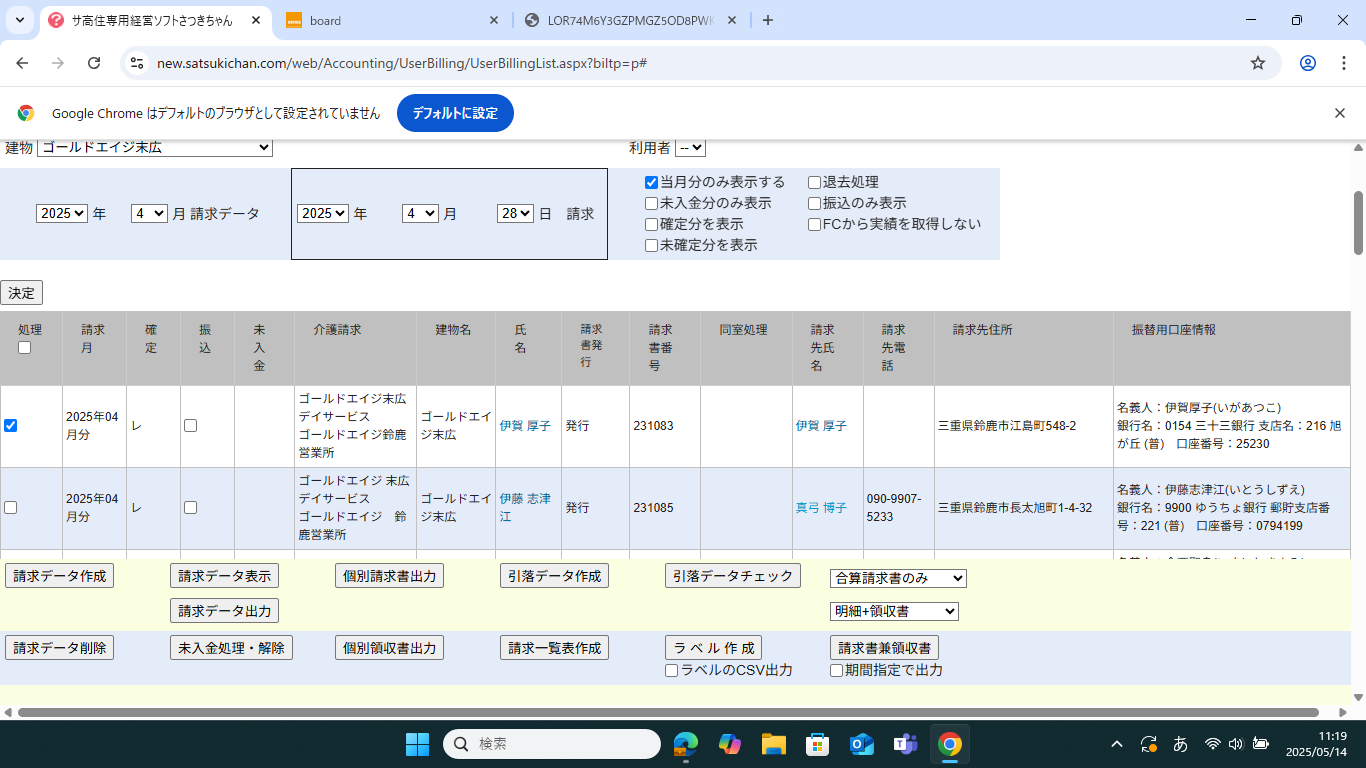
Task: Enable the 未入金分のみ表示 checkbox
Action: point(652,204)
